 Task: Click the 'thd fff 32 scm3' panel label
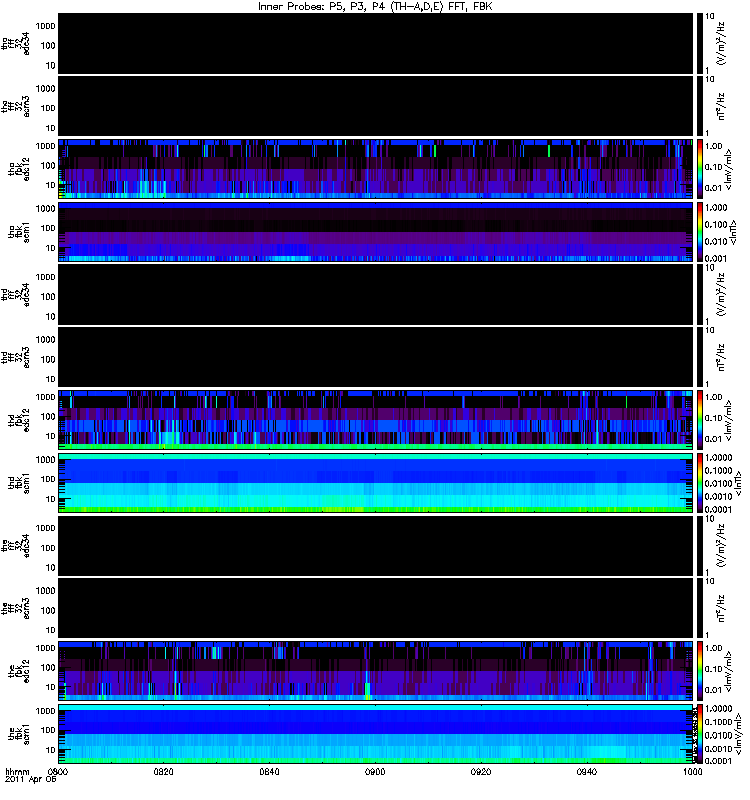click(x=16, y=357)
